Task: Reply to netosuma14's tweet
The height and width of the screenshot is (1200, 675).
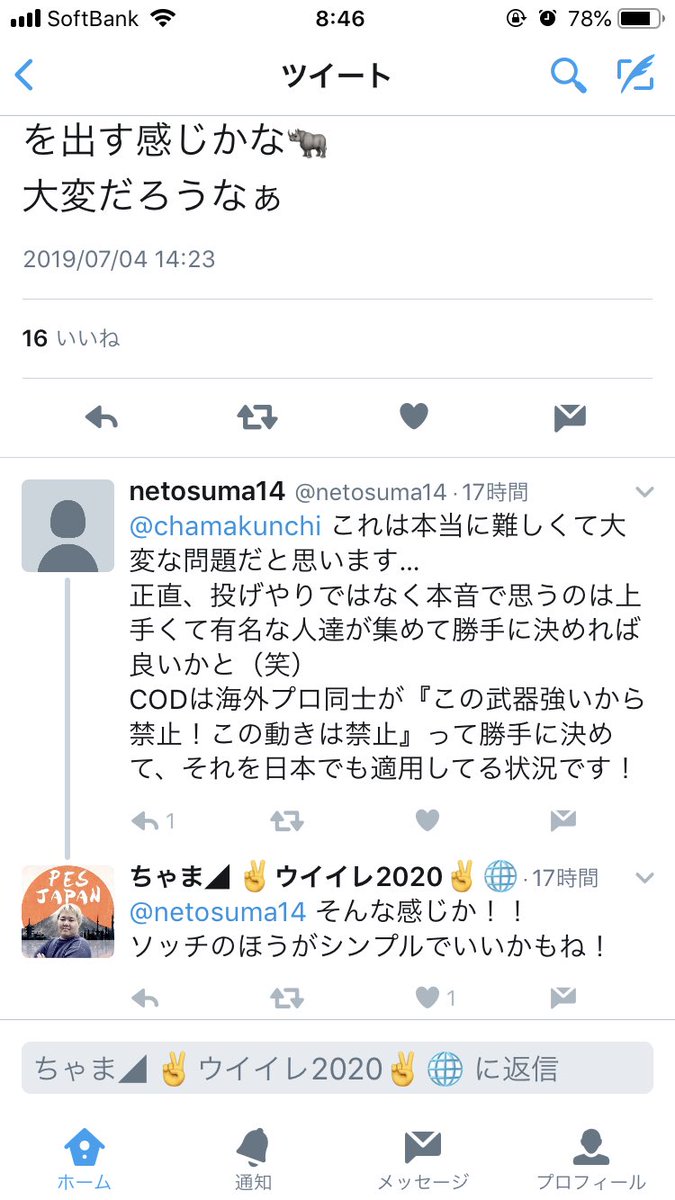Action: (x=146, y=821)
